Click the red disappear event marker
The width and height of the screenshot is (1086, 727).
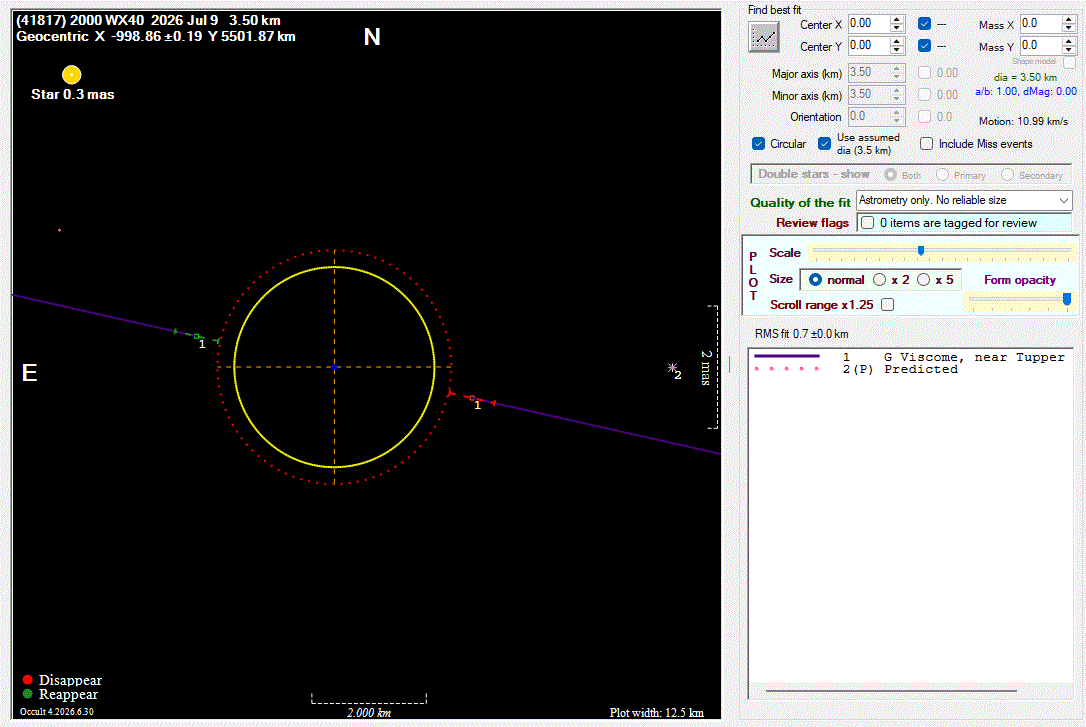(472, 397)
